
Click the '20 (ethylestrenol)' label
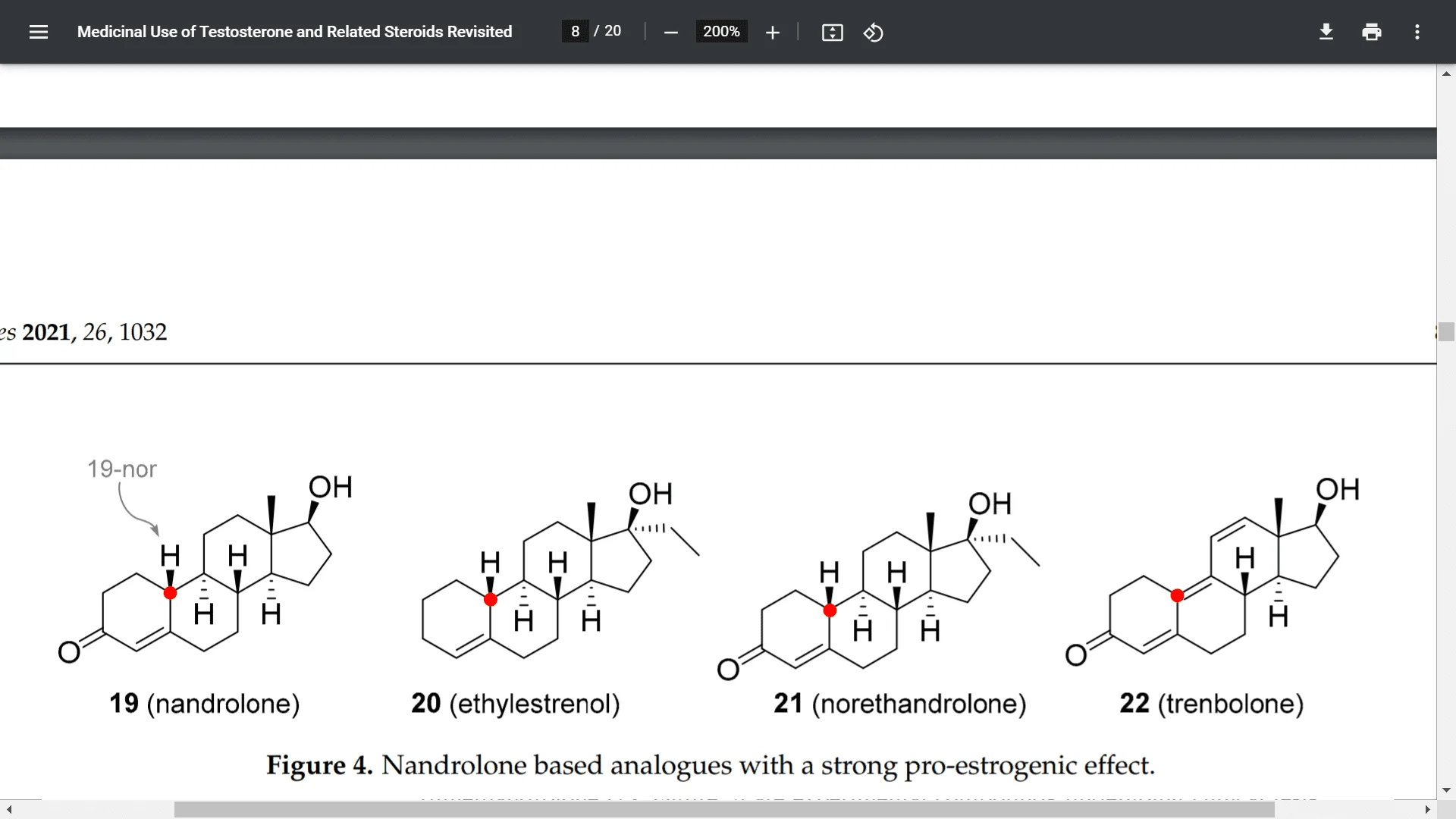click(516, 704)
